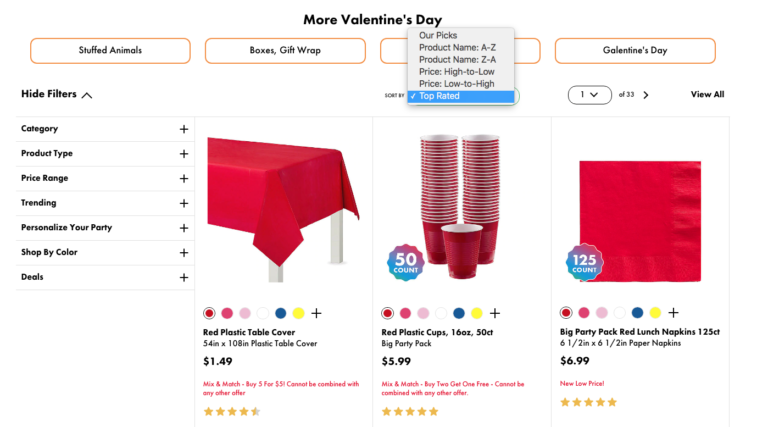
Task: Open the Trending filter plus icon
Action: [184, 203]
